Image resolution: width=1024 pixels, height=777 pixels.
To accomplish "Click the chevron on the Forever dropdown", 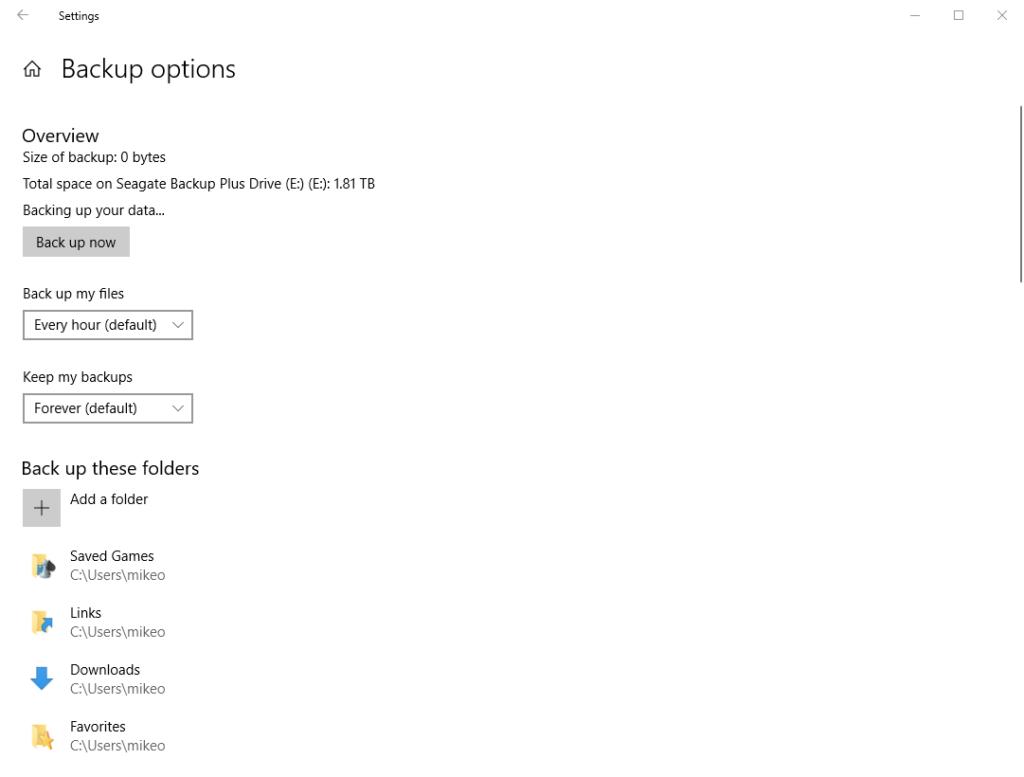I will (178, 408).
